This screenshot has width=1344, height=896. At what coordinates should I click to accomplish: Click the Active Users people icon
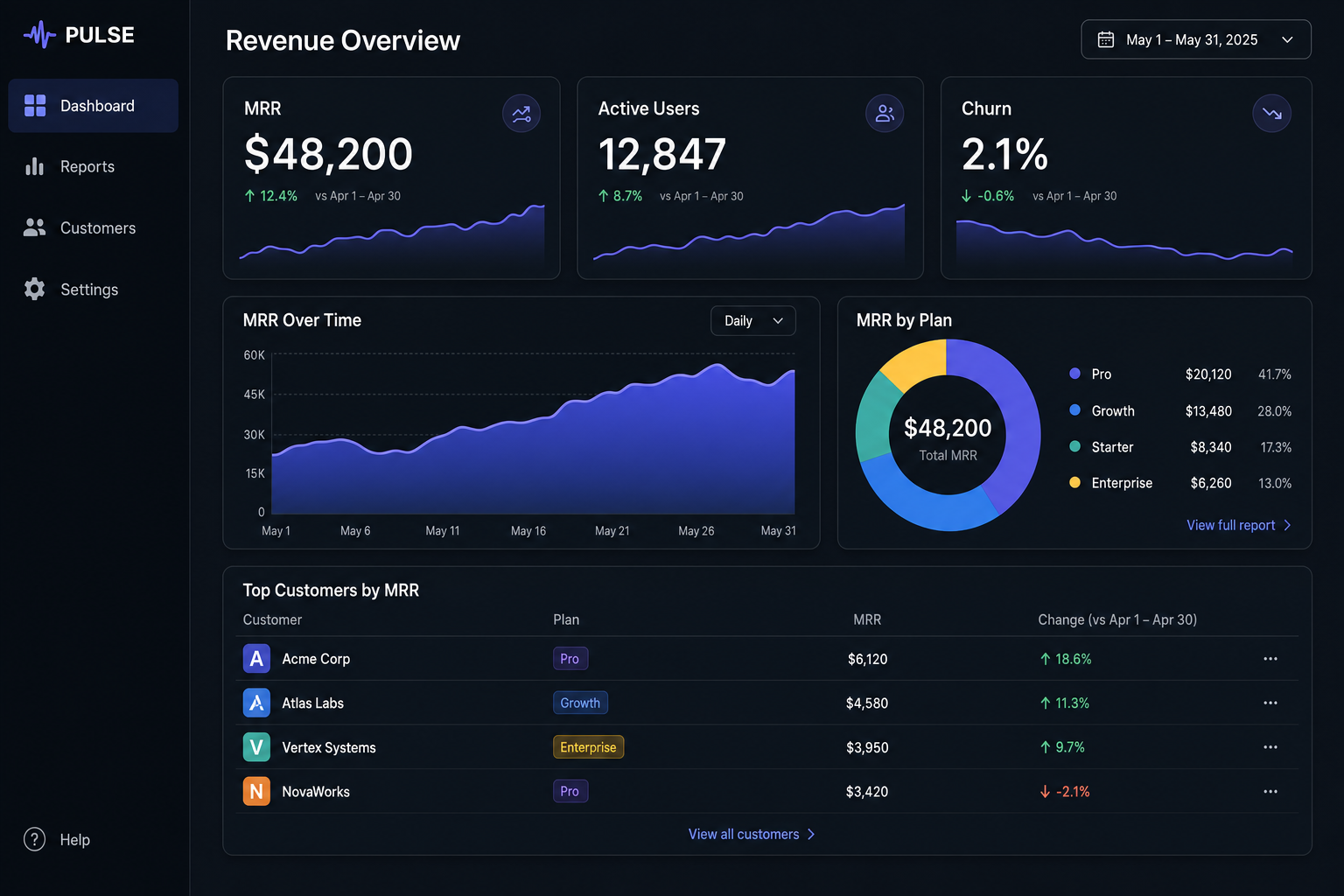[x=885, y=114]
